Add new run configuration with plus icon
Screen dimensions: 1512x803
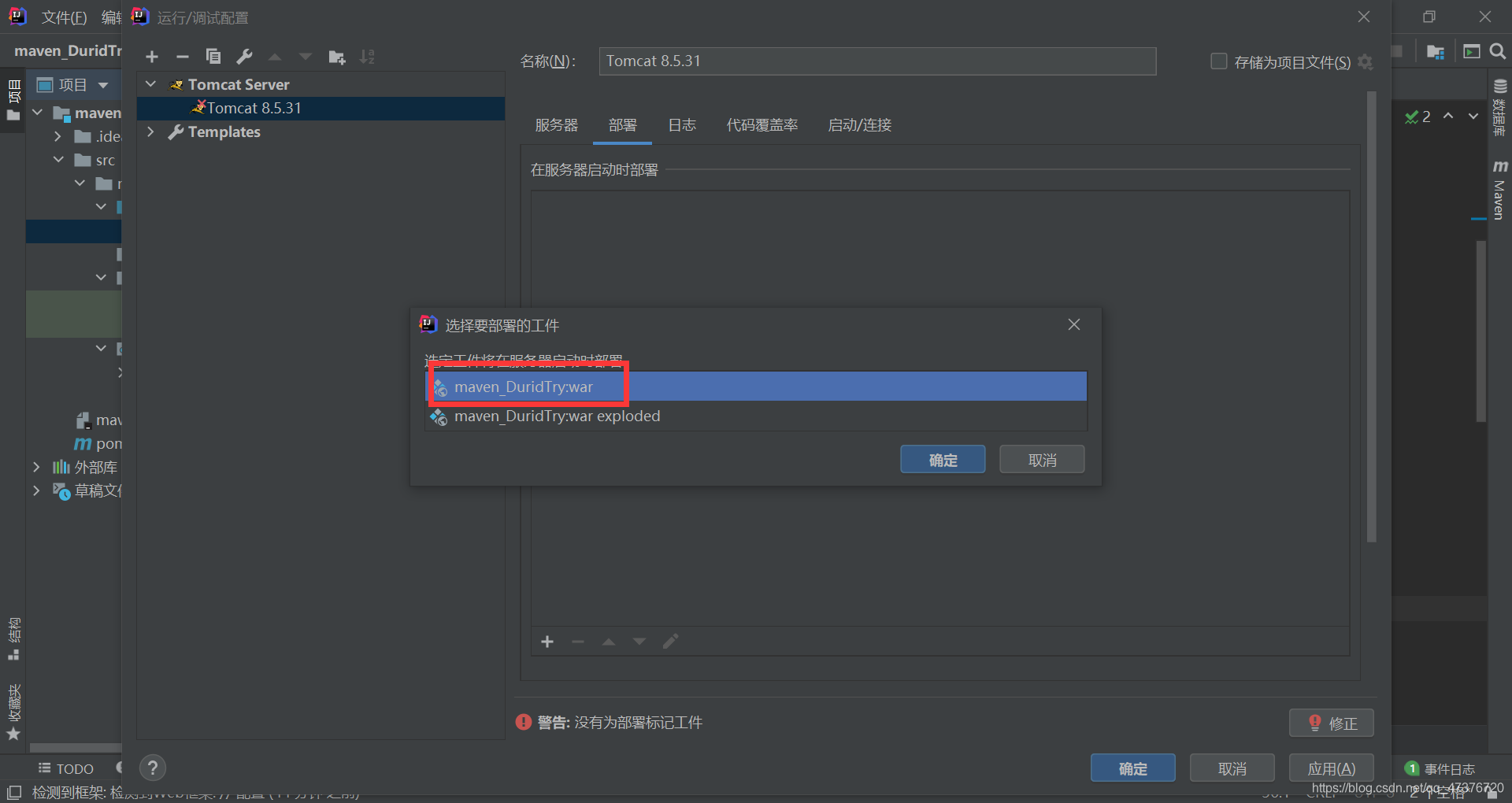152,57
